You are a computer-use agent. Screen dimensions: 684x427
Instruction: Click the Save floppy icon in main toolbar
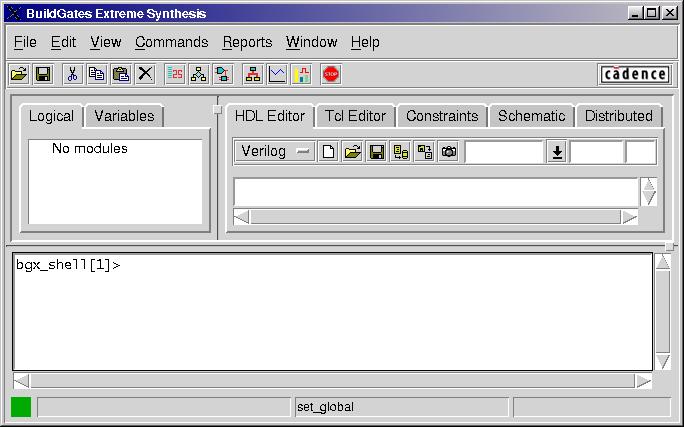pos(43,75)
